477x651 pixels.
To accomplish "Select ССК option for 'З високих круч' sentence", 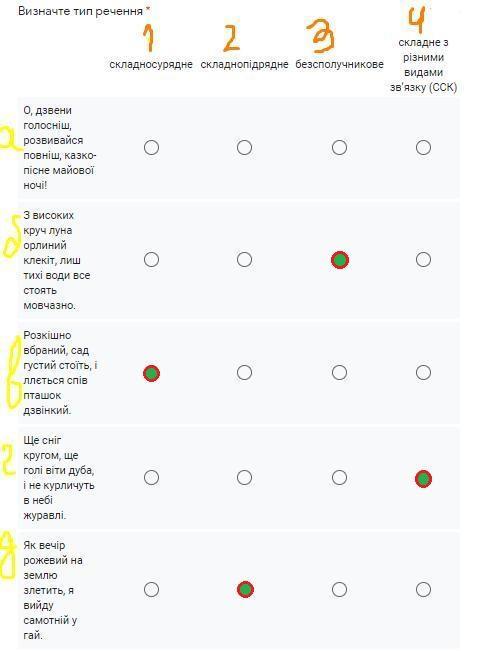I will pos(423,259).
